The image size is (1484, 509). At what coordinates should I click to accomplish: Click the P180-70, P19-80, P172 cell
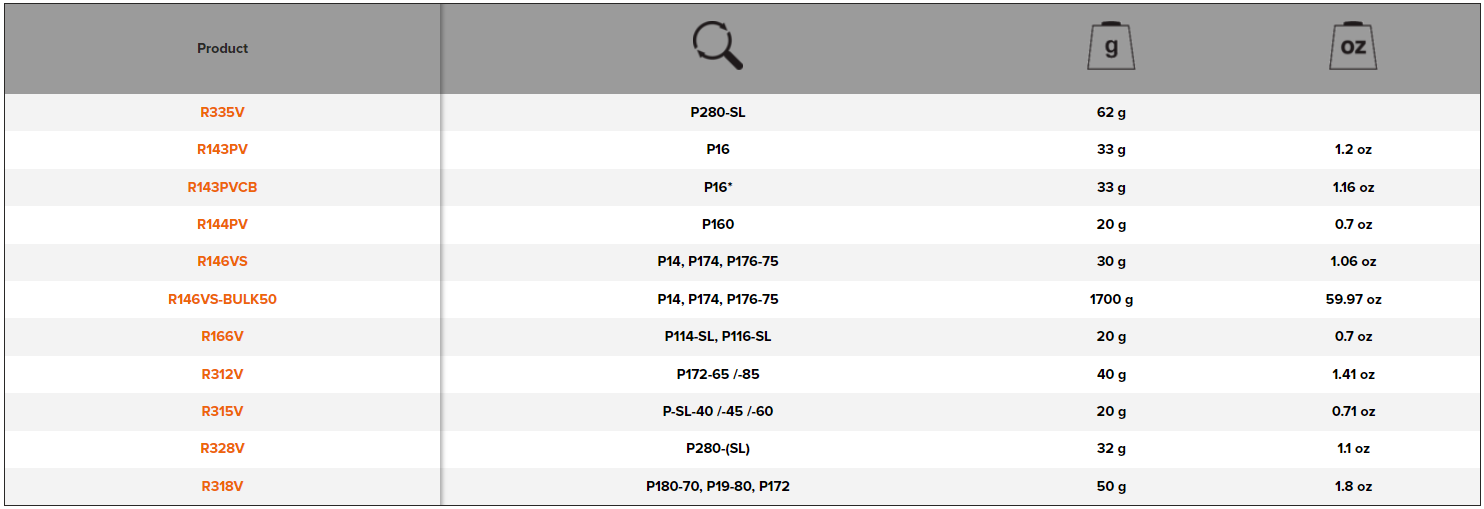(717, 486)
